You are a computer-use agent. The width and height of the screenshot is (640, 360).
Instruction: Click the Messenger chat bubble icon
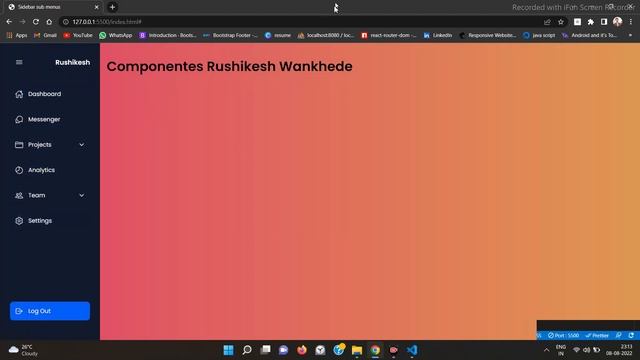19,119
